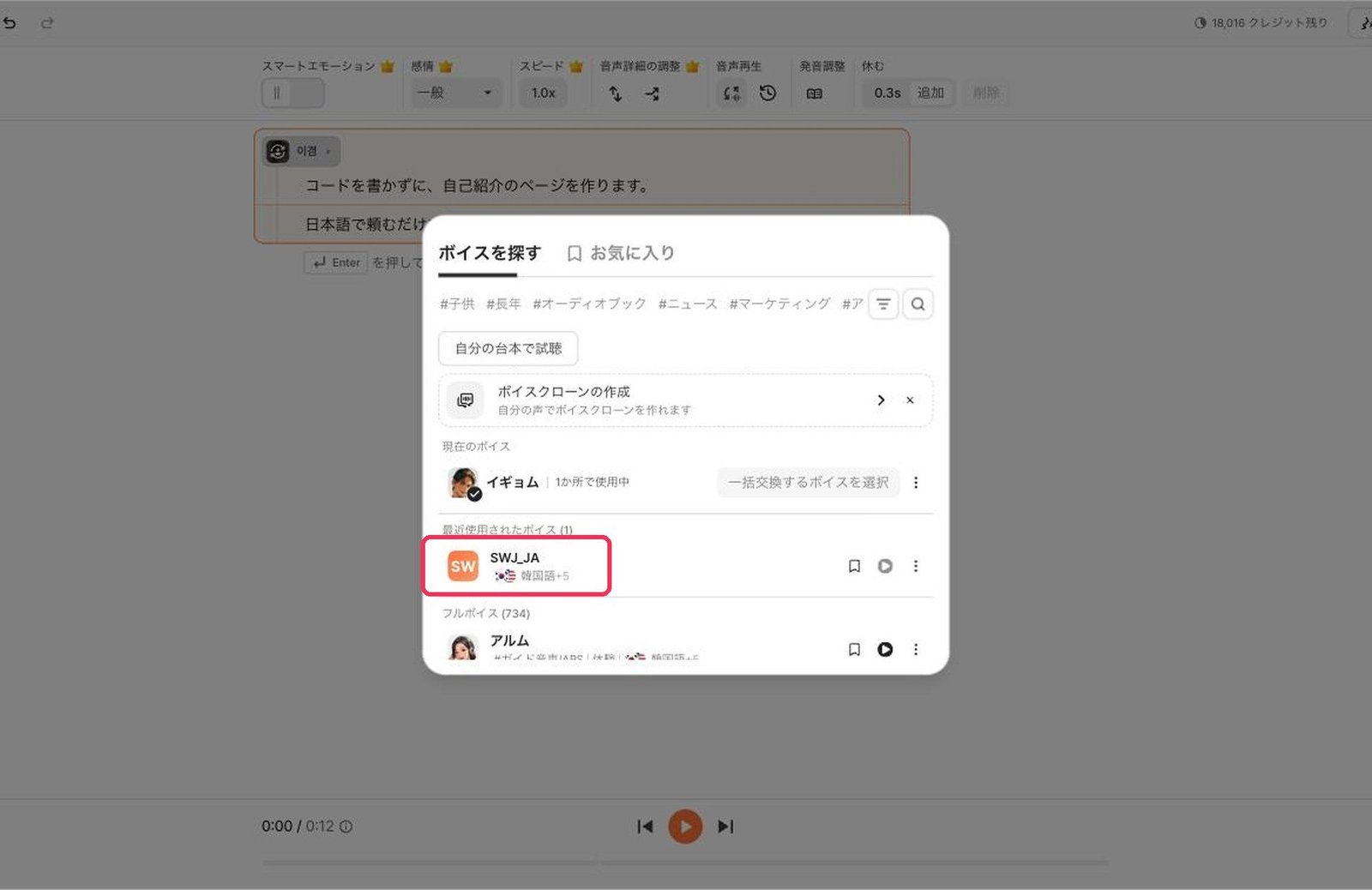1372x890 pixels.
Task: Open the voice filter options
Action: pyautogui.click(x=883, y=304)
